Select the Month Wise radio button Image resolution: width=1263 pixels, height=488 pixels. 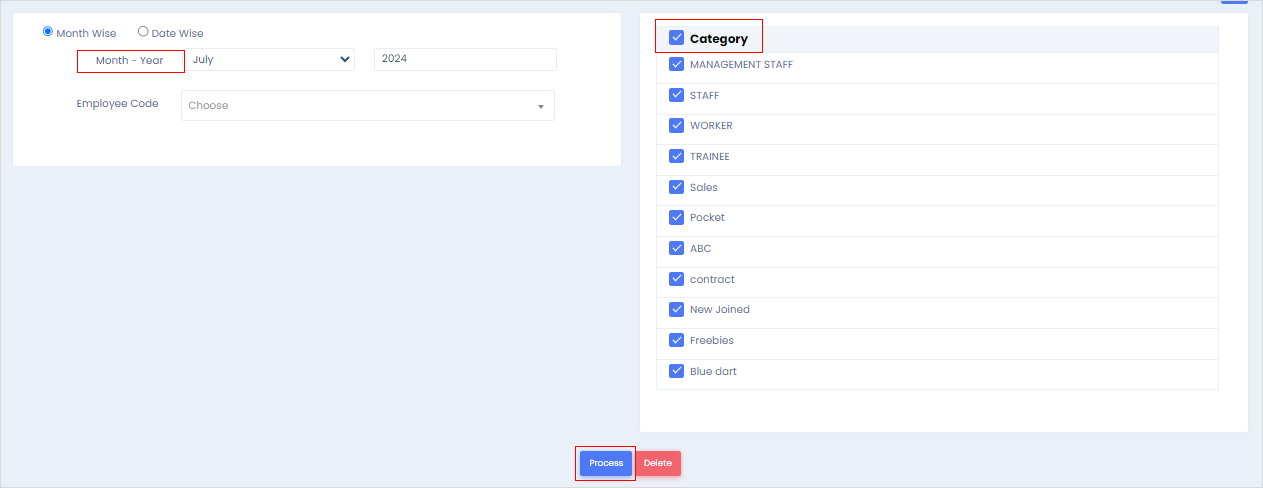[x=48, y=32]
